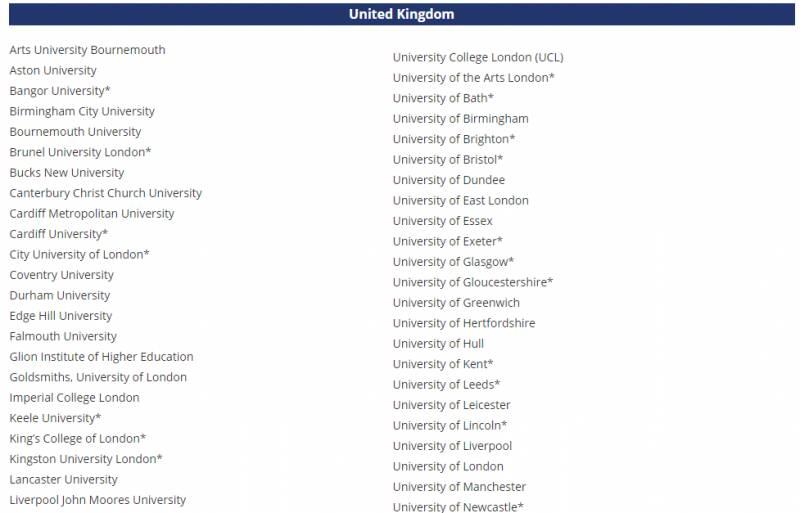This screenshot has width=800, height=513.
Task: Select City University of London
Action: tap(79, 254)
